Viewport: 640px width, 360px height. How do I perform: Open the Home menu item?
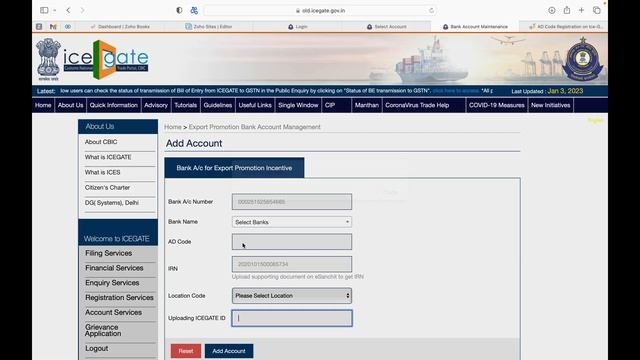point(43,105)
